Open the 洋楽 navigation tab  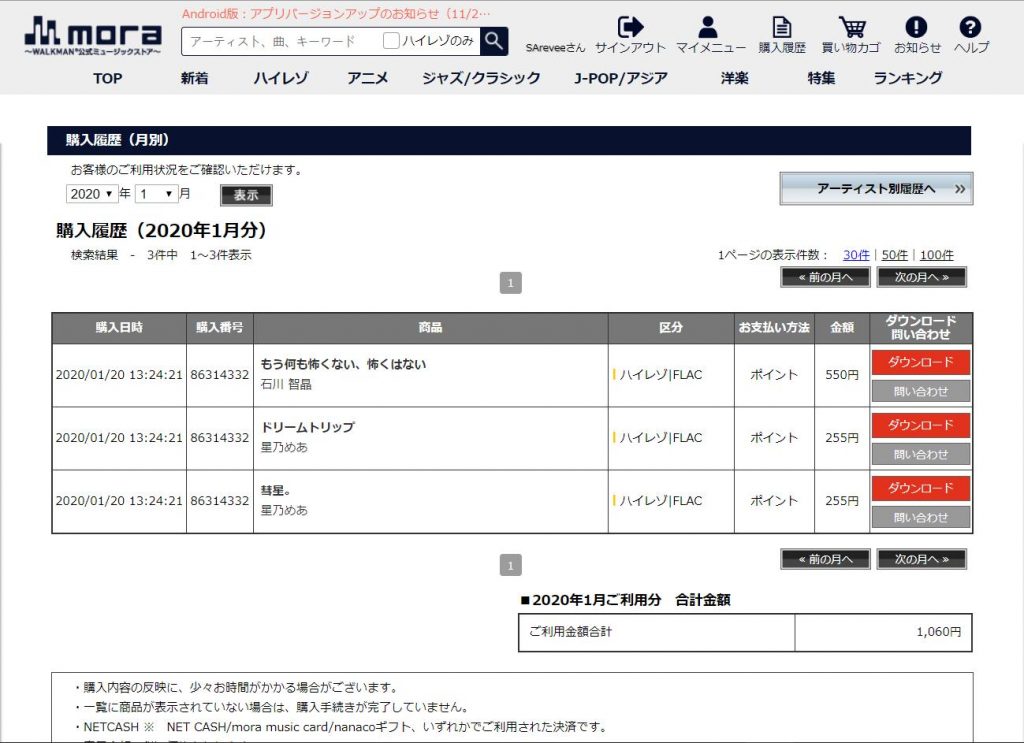click(x=735, y=78)
